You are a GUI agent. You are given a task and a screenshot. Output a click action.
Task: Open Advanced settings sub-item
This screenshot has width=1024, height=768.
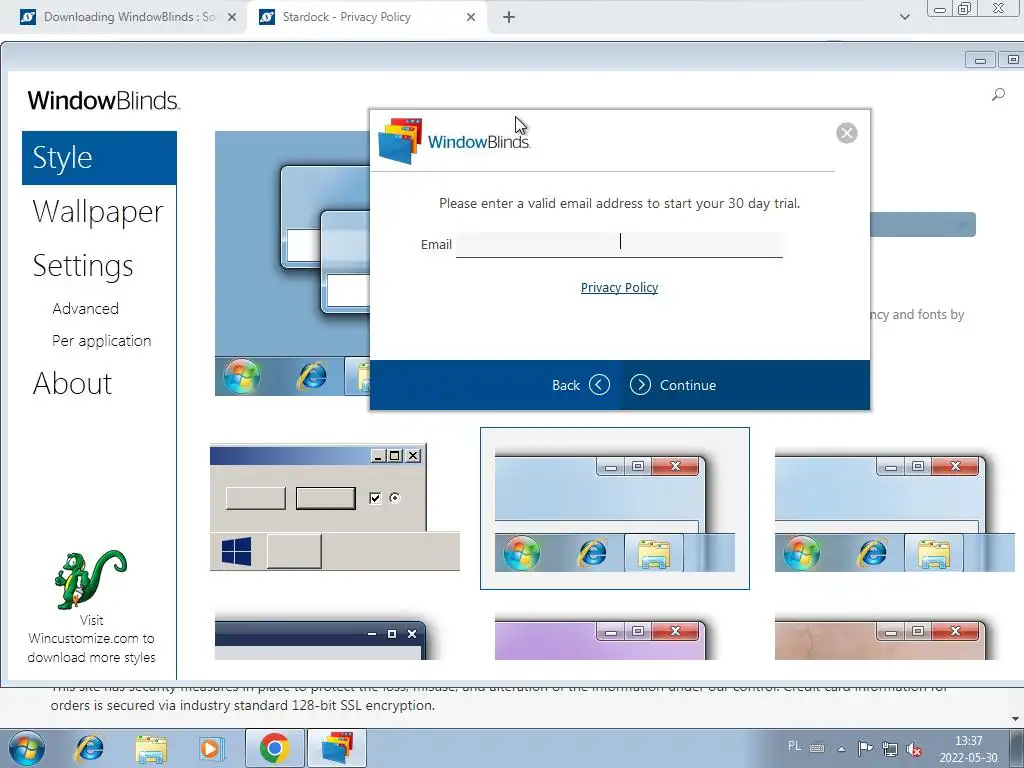pos(86,308)
